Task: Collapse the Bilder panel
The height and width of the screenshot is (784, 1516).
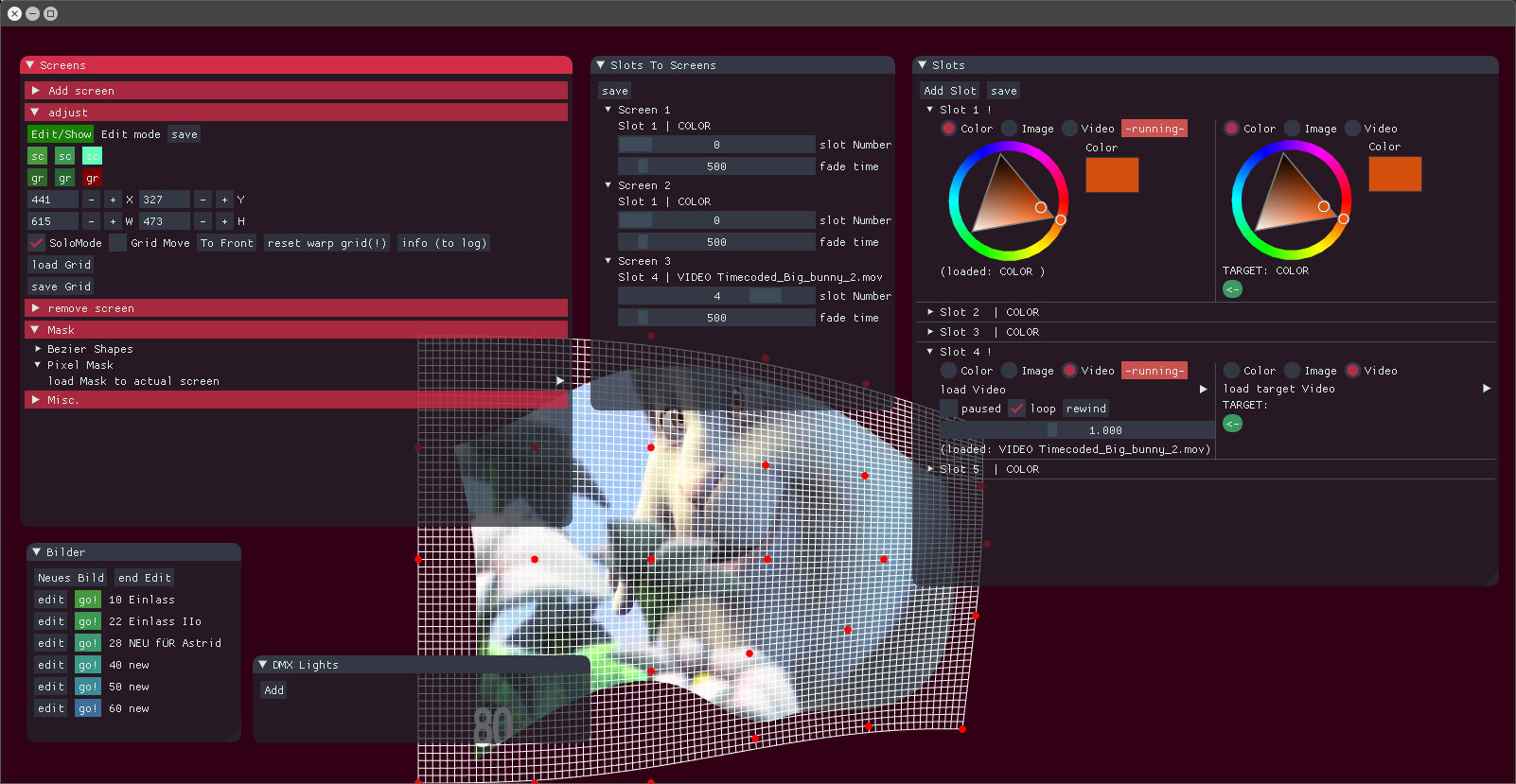Action: click(x=37, y=552)
